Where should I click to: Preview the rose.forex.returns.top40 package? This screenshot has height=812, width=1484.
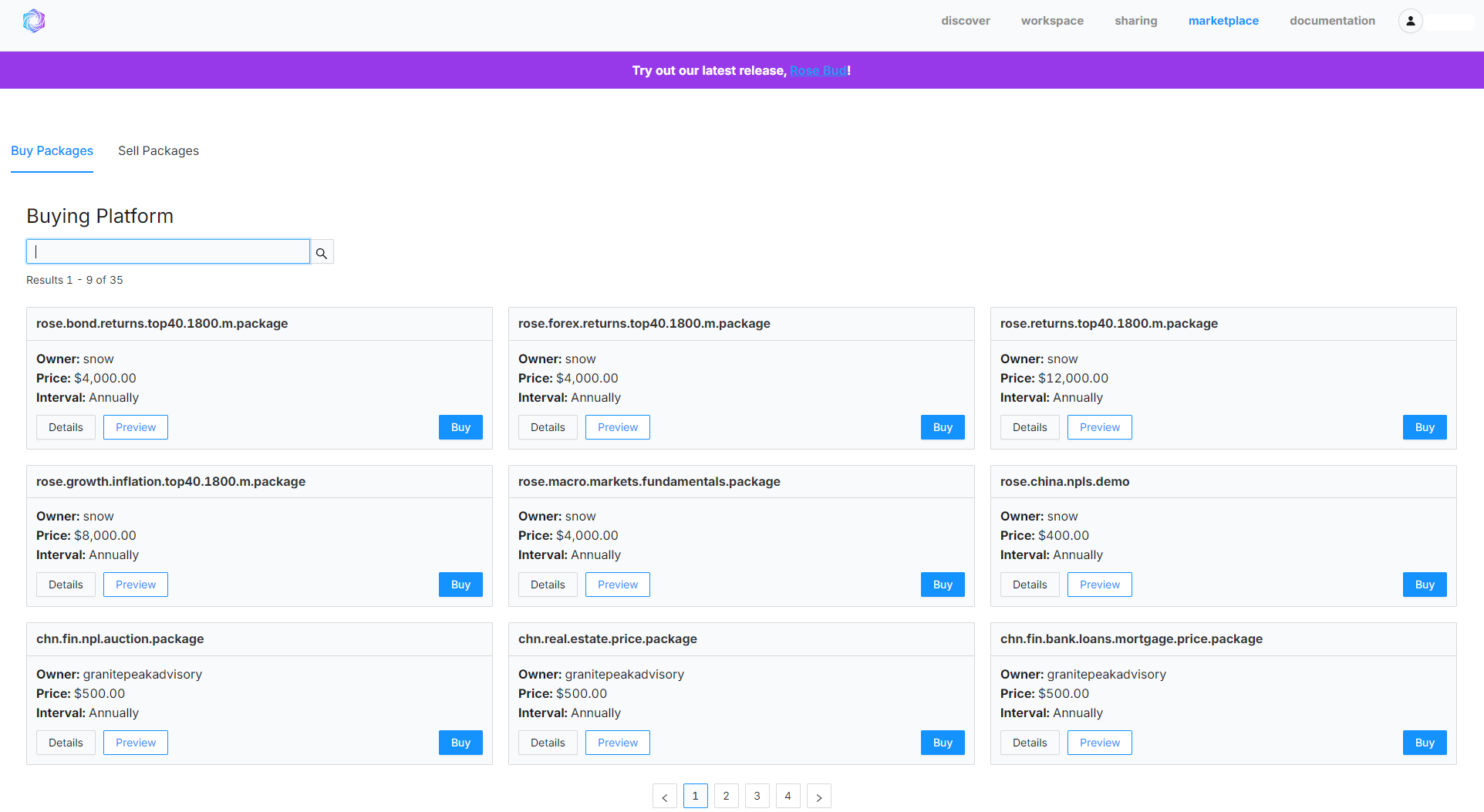click(x=617, y=428)
